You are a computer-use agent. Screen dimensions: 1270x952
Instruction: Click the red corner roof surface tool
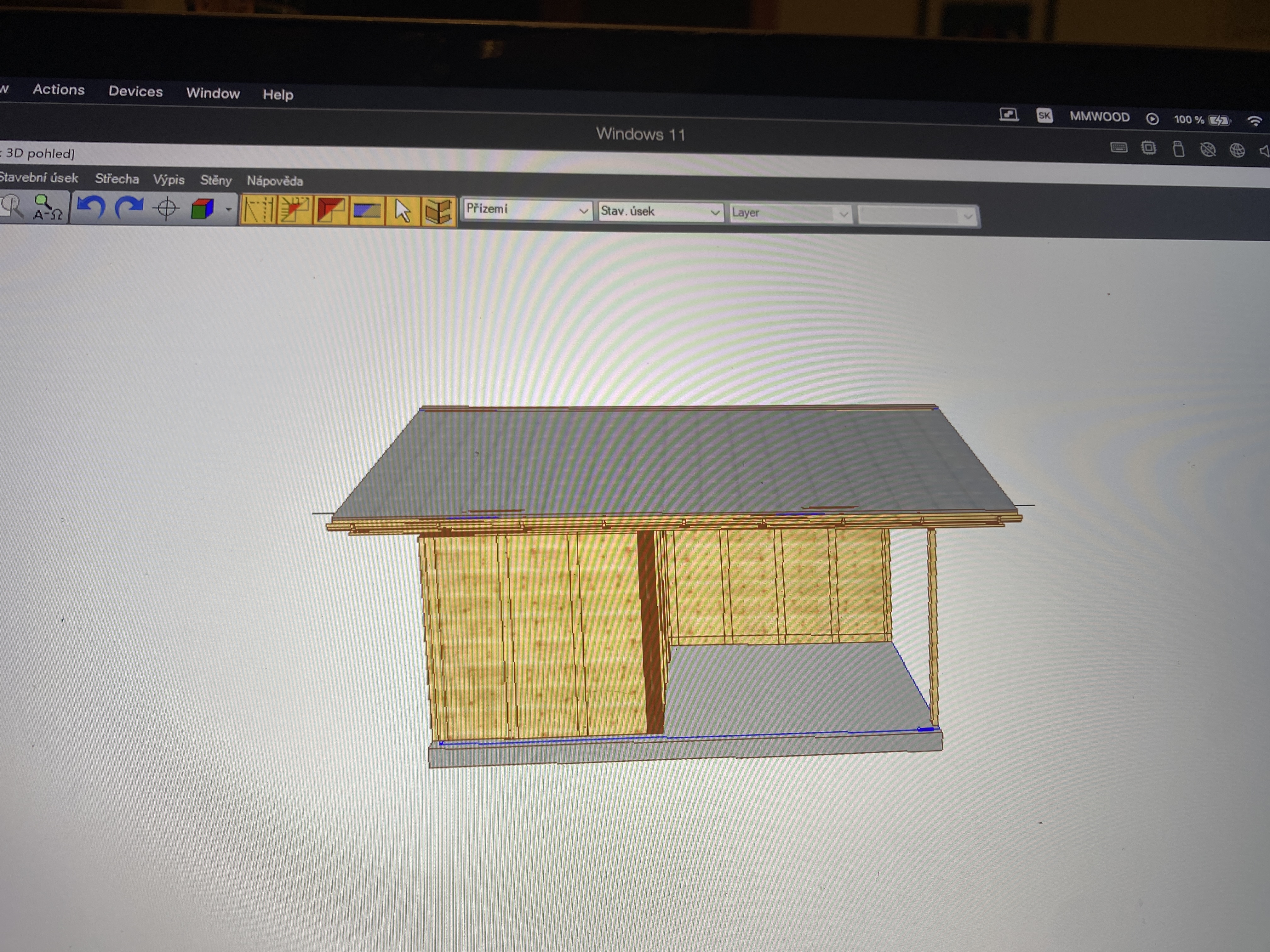pos(330,211)
